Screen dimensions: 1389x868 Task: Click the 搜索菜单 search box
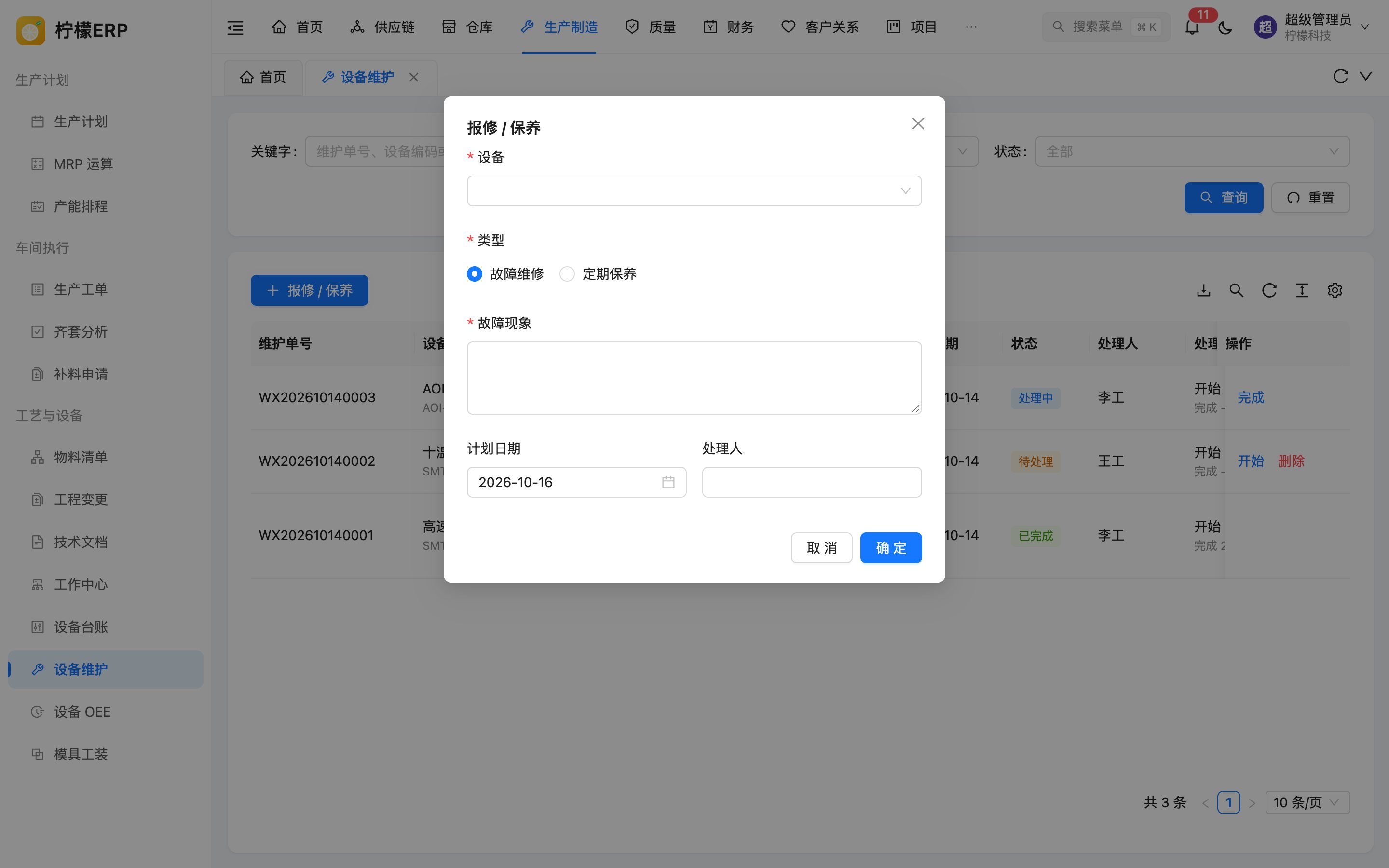coord(1105,27)
